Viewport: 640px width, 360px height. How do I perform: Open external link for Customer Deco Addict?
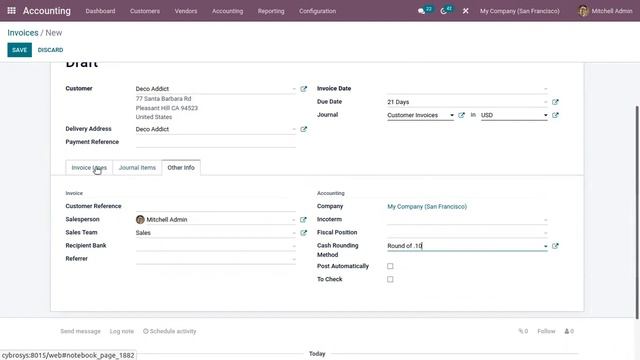click(303, 89)
